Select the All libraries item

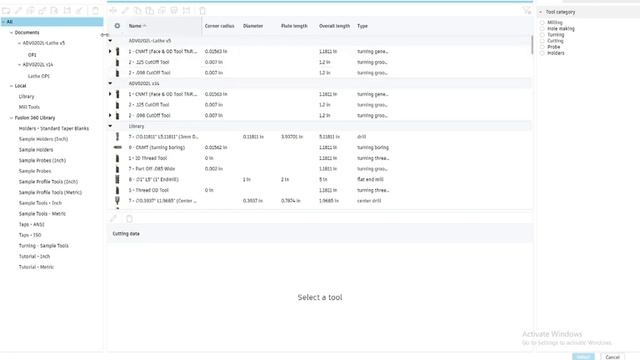coord(51,22)
